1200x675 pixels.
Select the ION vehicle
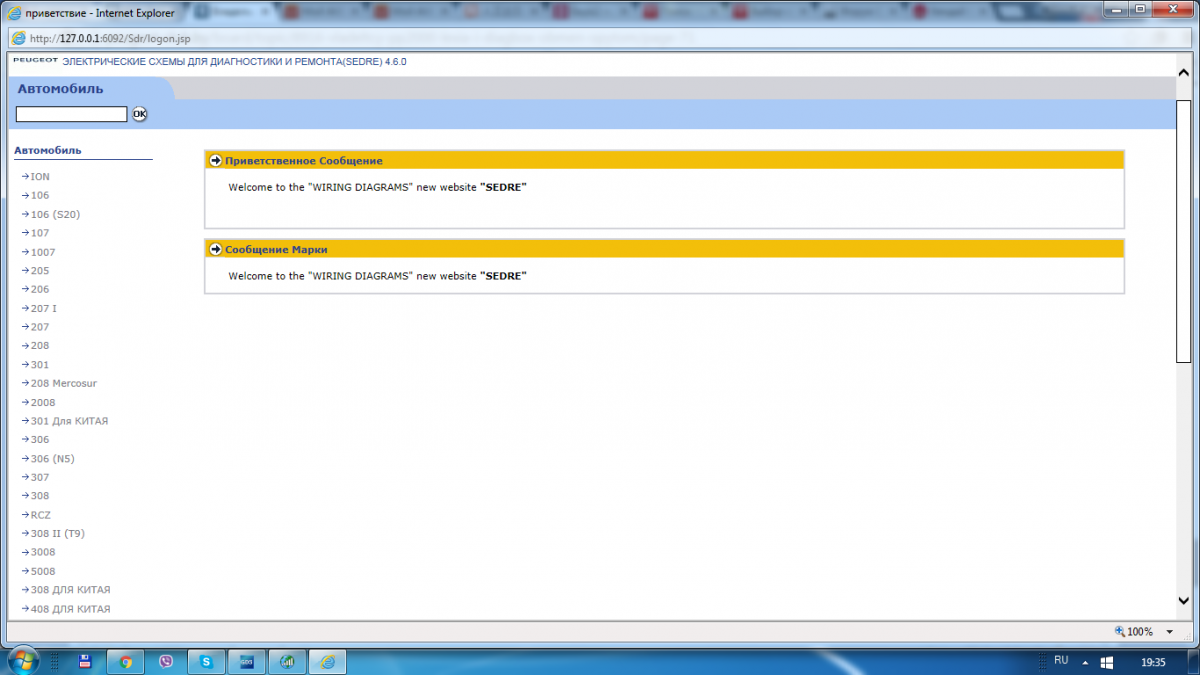pos(40,177)
